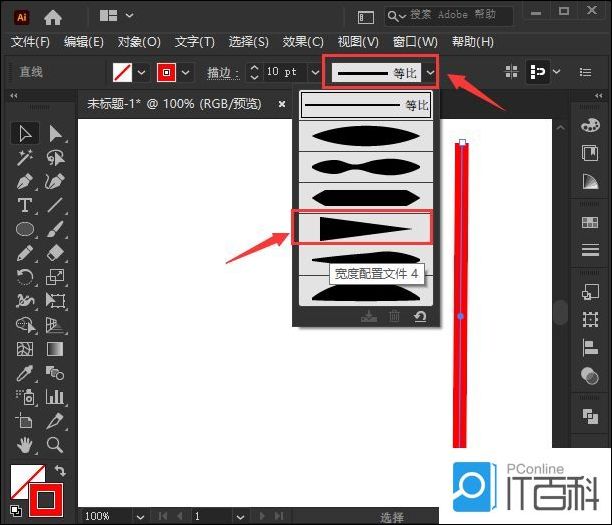The image size is (612, 525).
Task: Select the Free Transform tool
Action: 55,301
